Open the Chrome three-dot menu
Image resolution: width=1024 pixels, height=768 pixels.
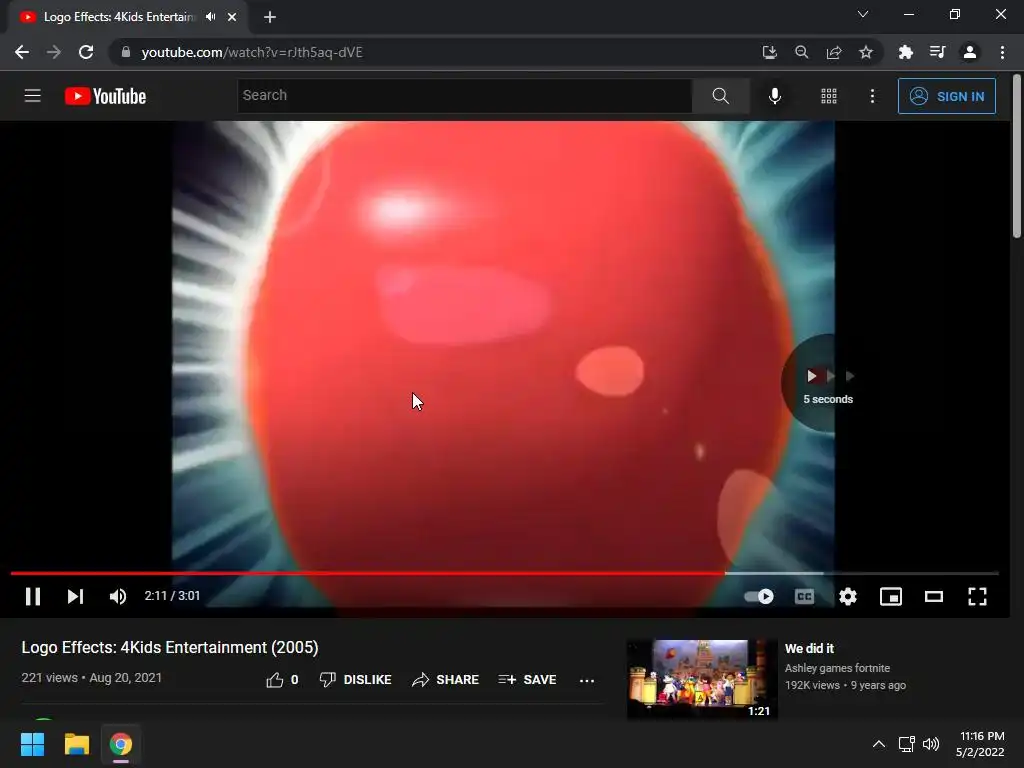pyautogui.click(x=1002, y=52)
